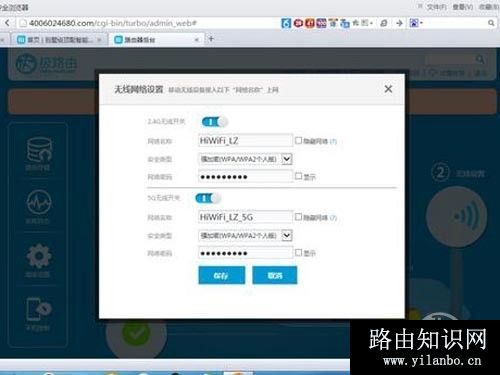
Task: Open the search engine selector icon
Action: point(416,23)
